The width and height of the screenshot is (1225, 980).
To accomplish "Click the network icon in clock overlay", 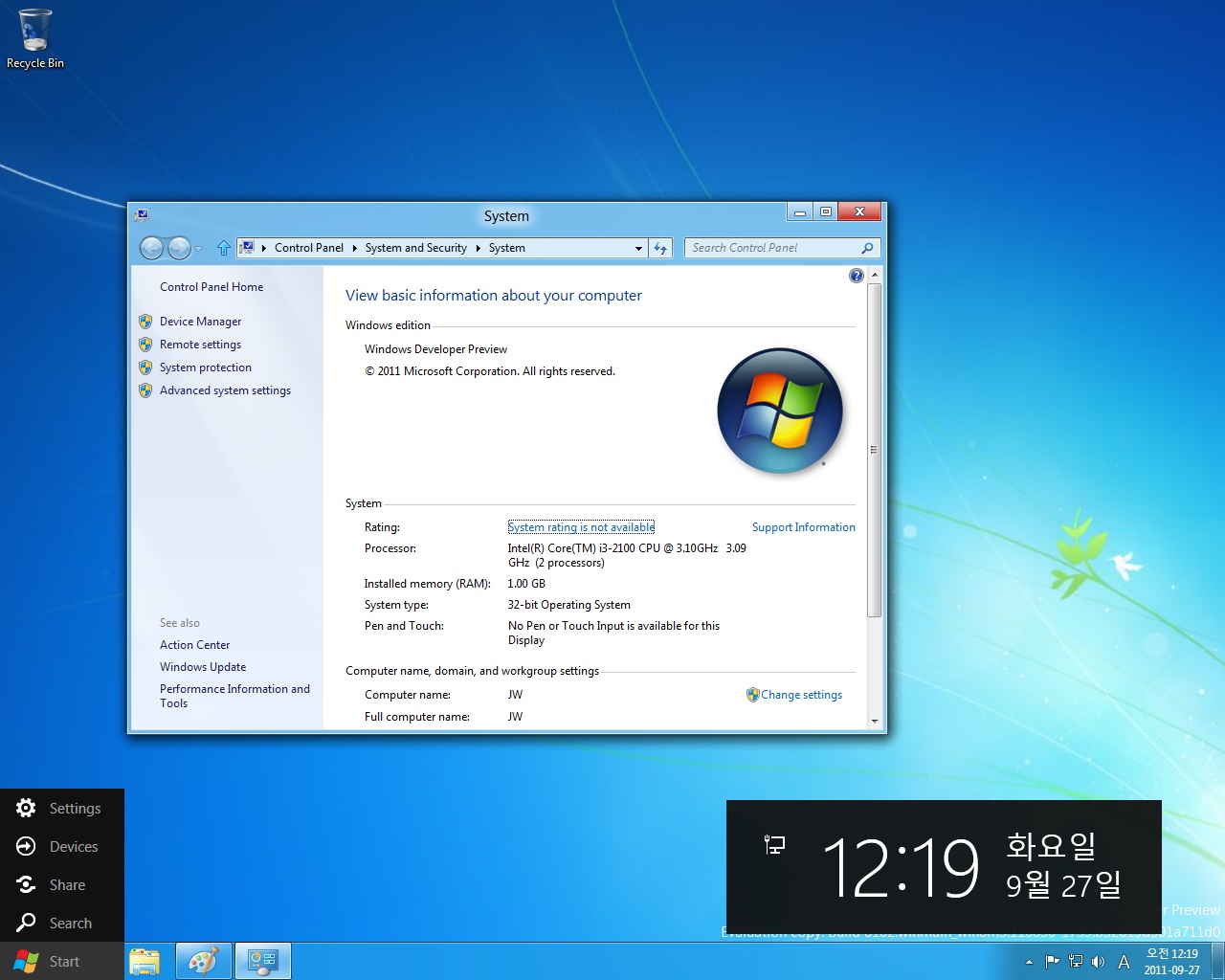I will 775,844.
